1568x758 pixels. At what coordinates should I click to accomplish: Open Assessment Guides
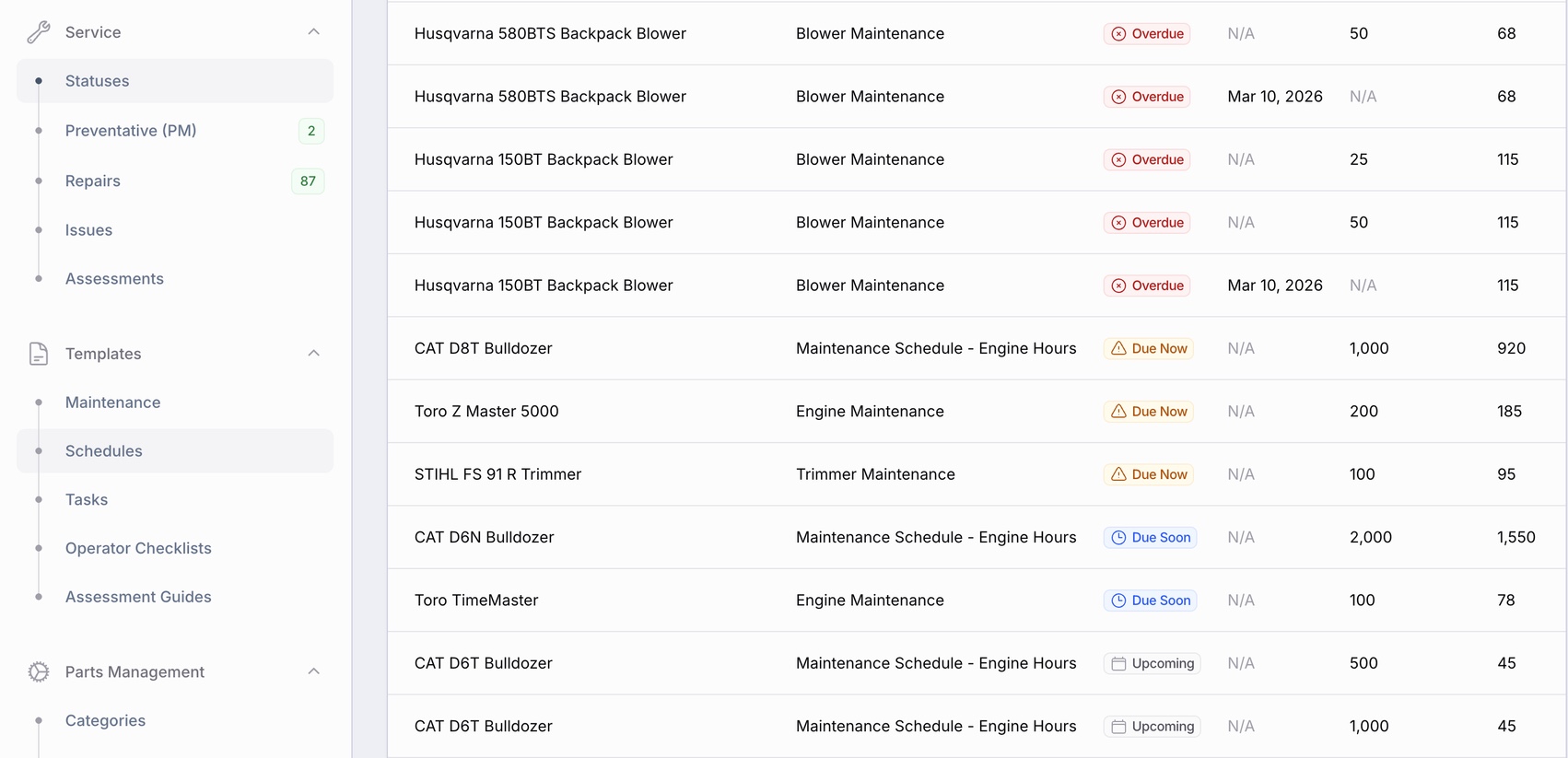pos(138,597)
